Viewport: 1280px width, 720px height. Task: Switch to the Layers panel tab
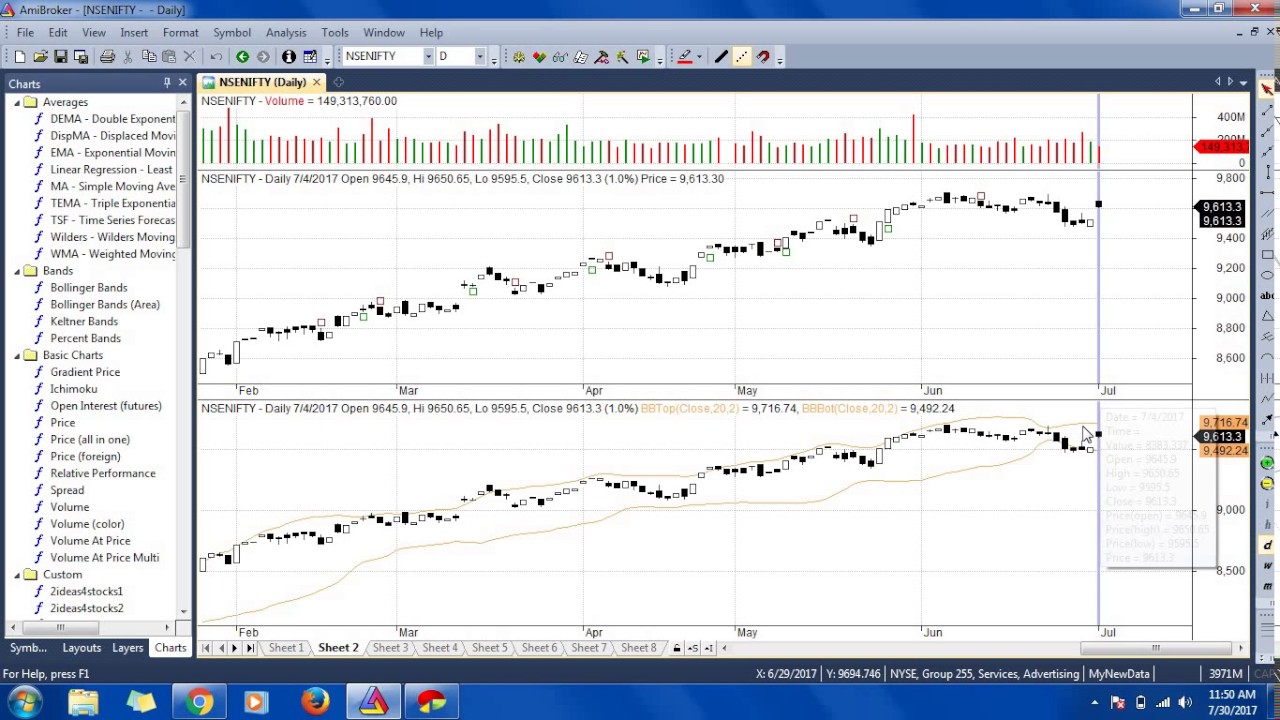point(127,648)
